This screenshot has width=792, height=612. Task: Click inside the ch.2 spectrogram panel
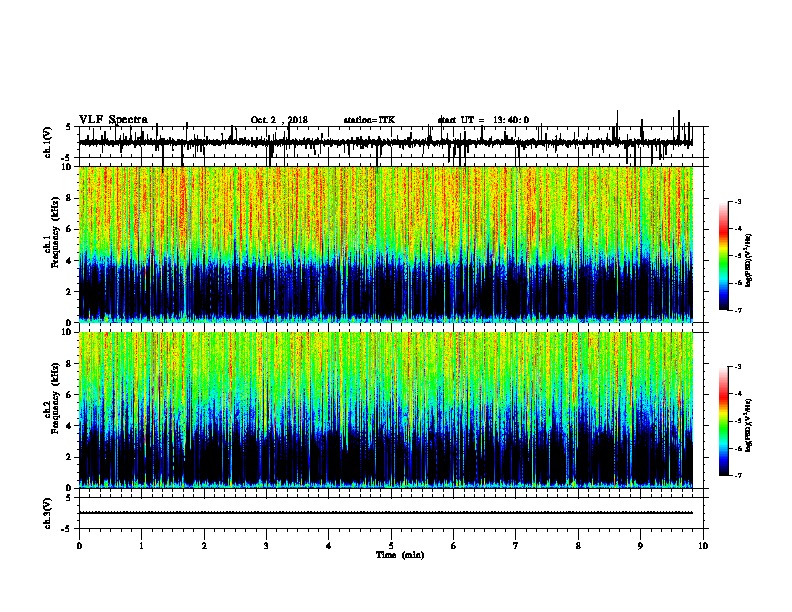385,410
